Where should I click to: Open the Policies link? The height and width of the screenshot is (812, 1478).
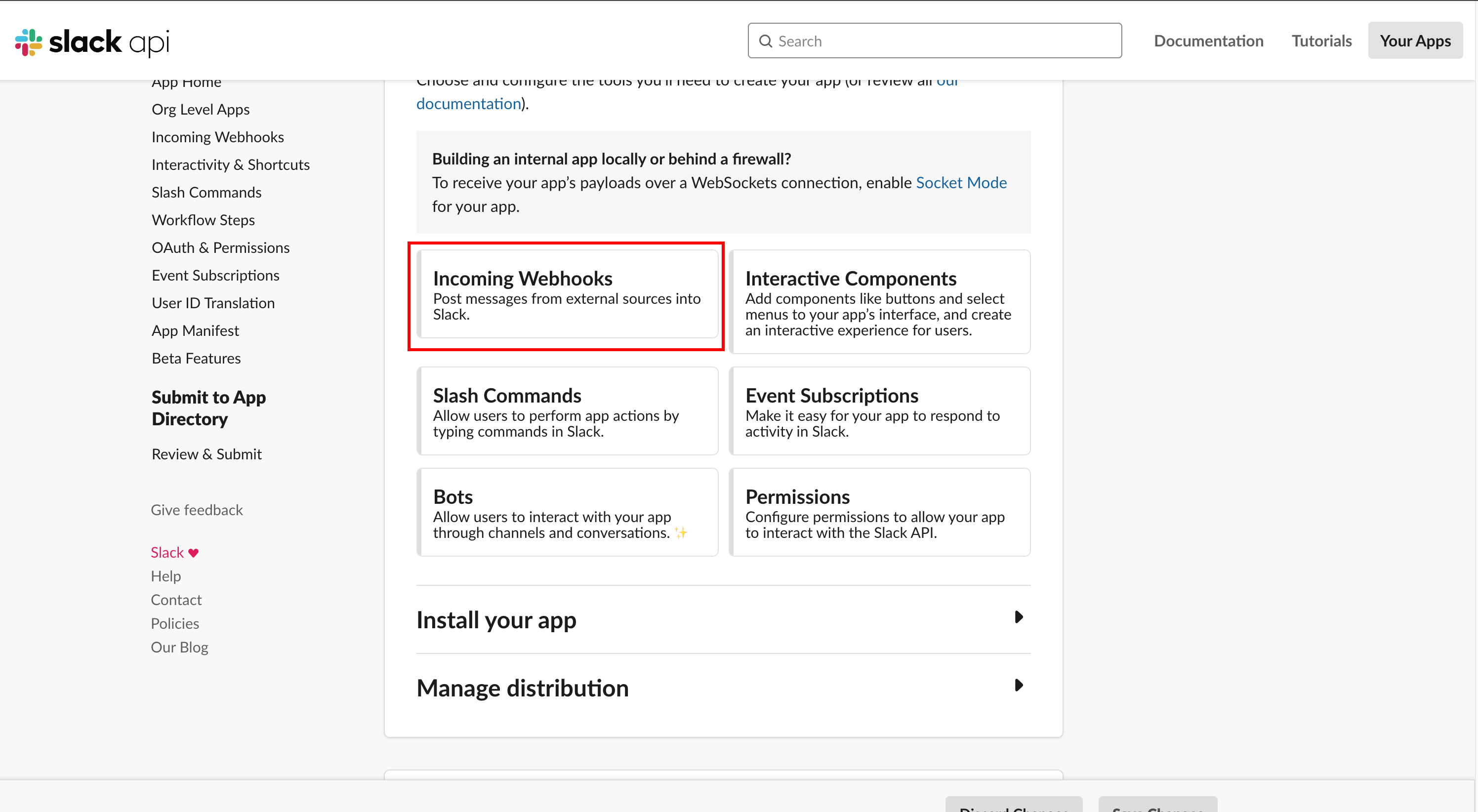[175, 623]
